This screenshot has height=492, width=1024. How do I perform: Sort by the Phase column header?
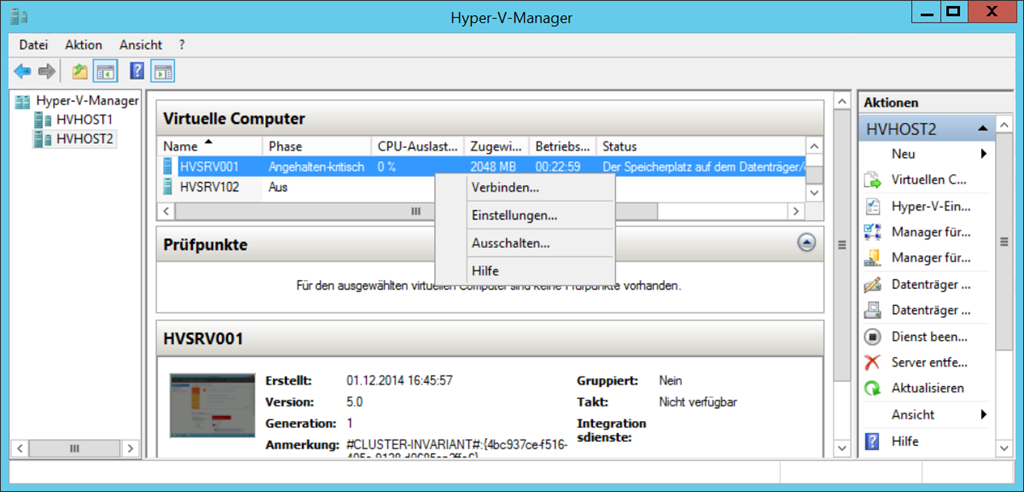click(x=317, y=146)
